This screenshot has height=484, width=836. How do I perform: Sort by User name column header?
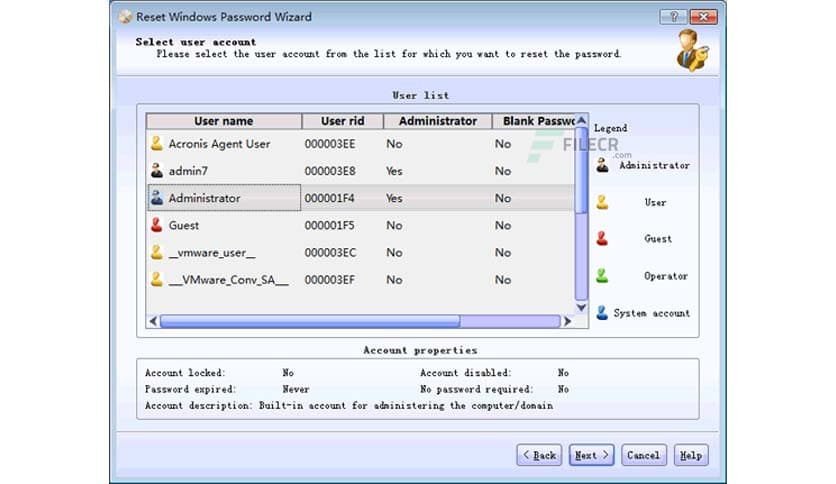(x=224, y=121)
